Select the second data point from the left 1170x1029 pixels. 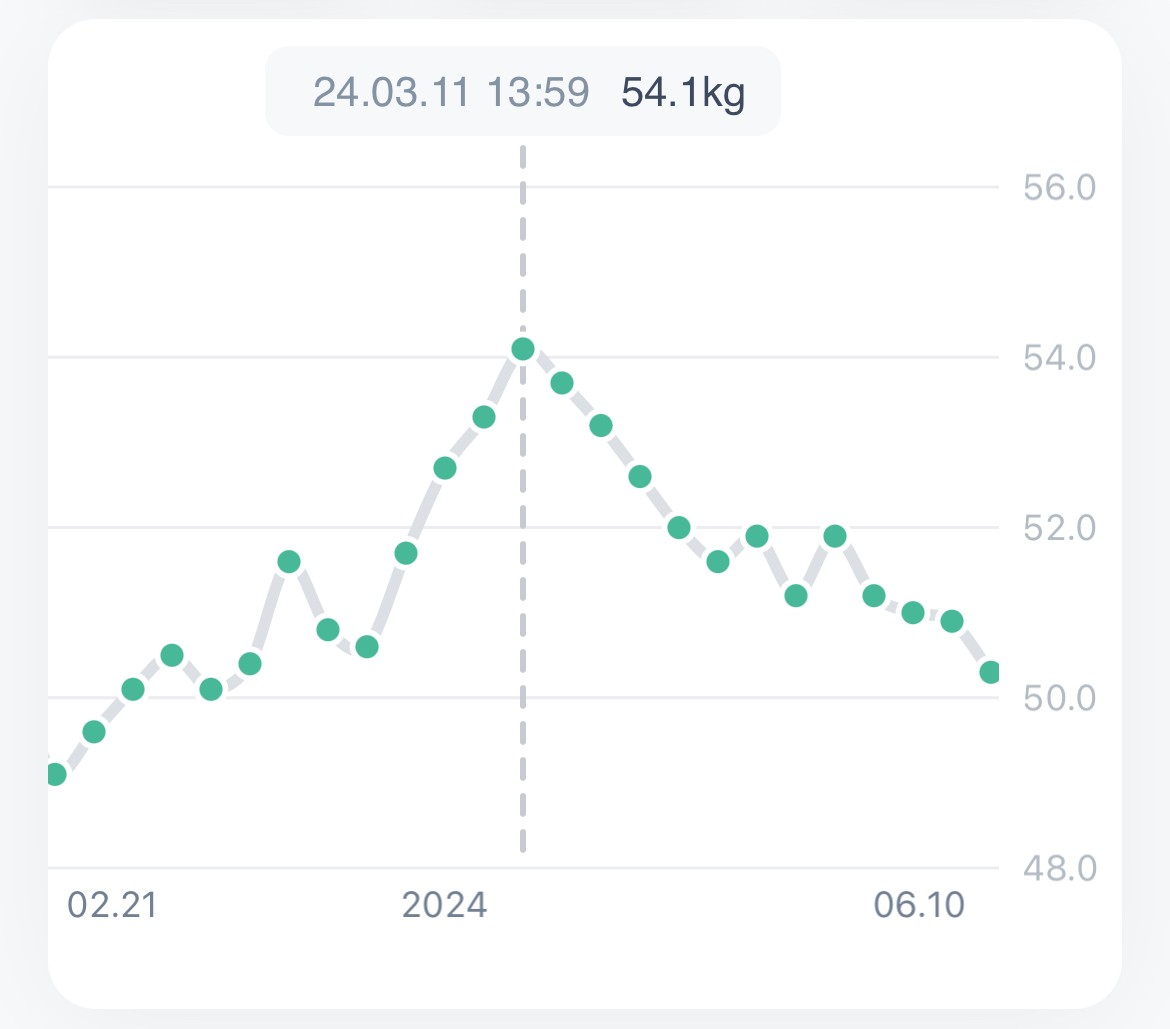94,732
